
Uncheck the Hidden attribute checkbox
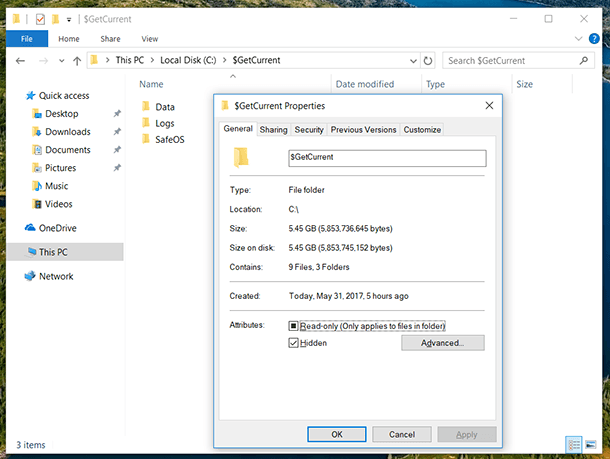[x=293, y=343]
